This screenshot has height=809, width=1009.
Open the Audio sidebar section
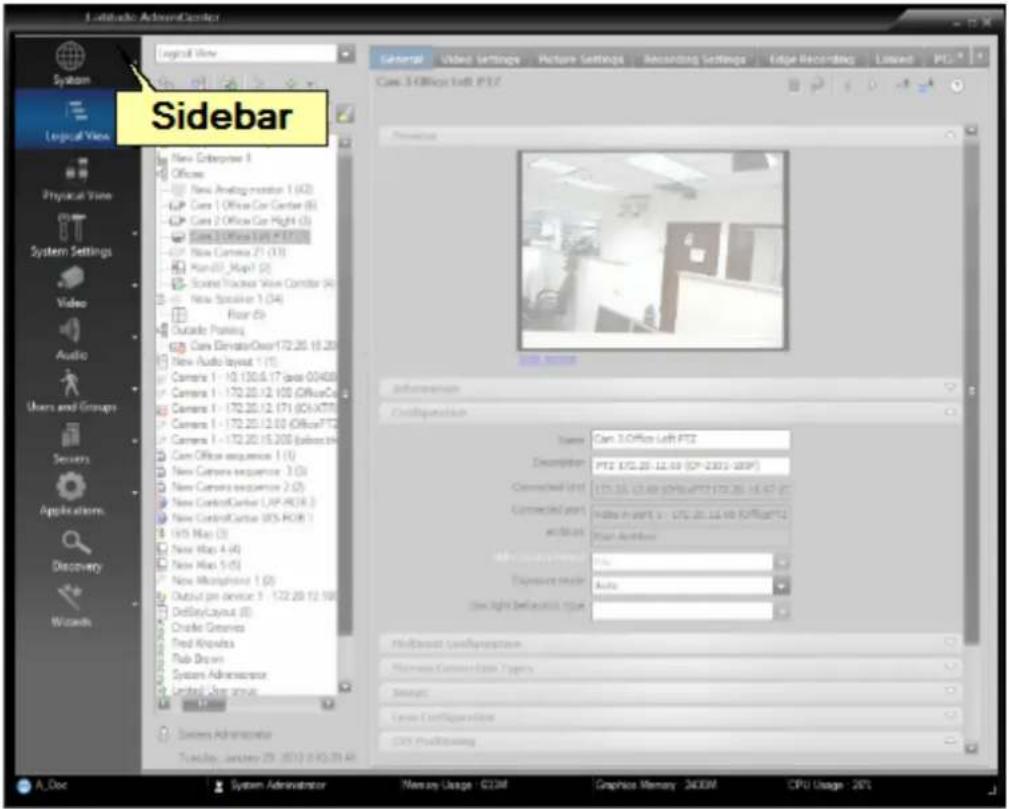pyautogui.click(x=71, y=339)
